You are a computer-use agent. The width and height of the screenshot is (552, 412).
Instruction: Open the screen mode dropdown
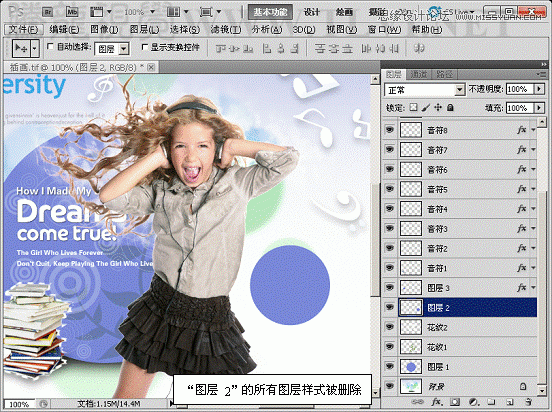click(210, 12)
